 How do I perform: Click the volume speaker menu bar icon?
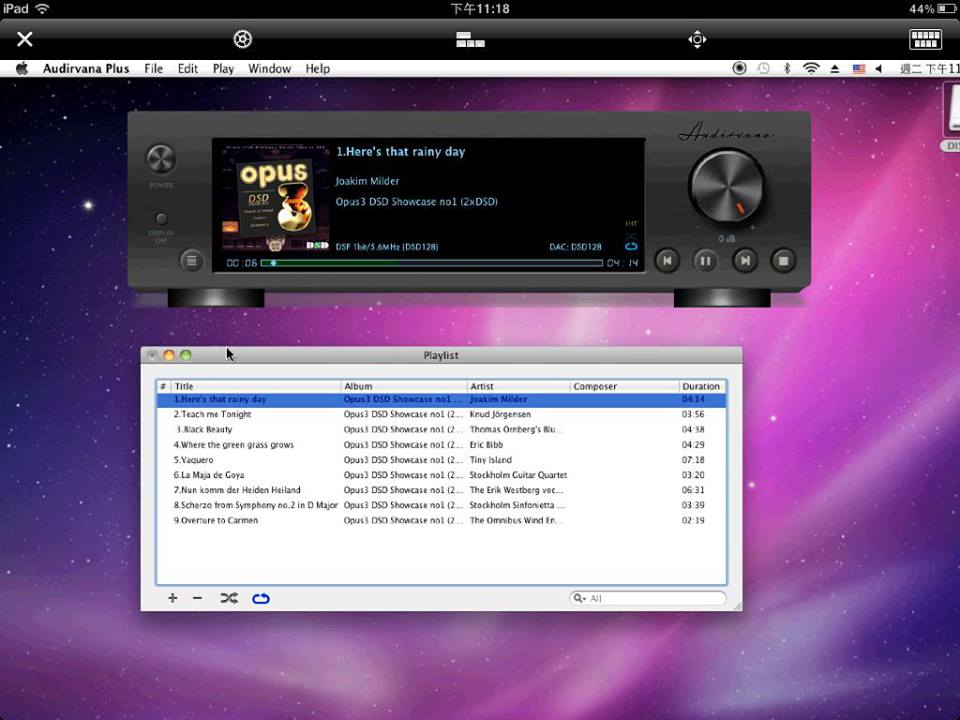coord(879,69)
